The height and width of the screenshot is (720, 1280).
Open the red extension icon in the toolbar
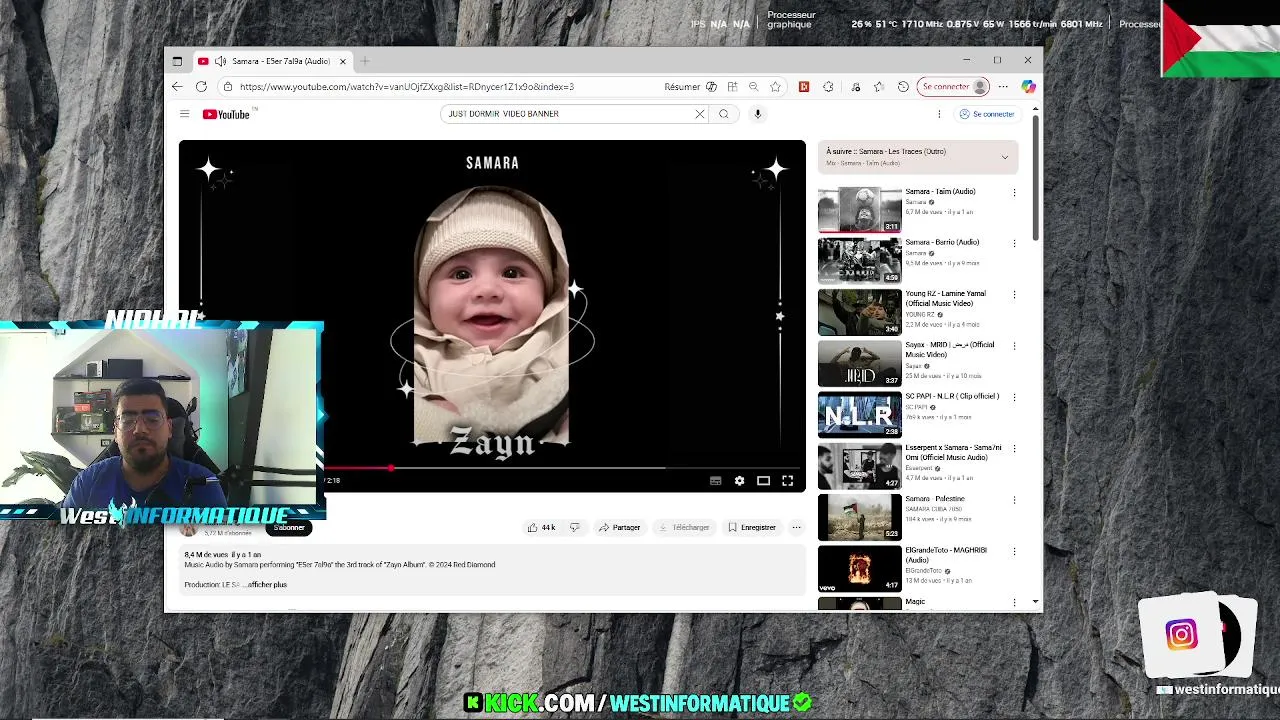803,87
